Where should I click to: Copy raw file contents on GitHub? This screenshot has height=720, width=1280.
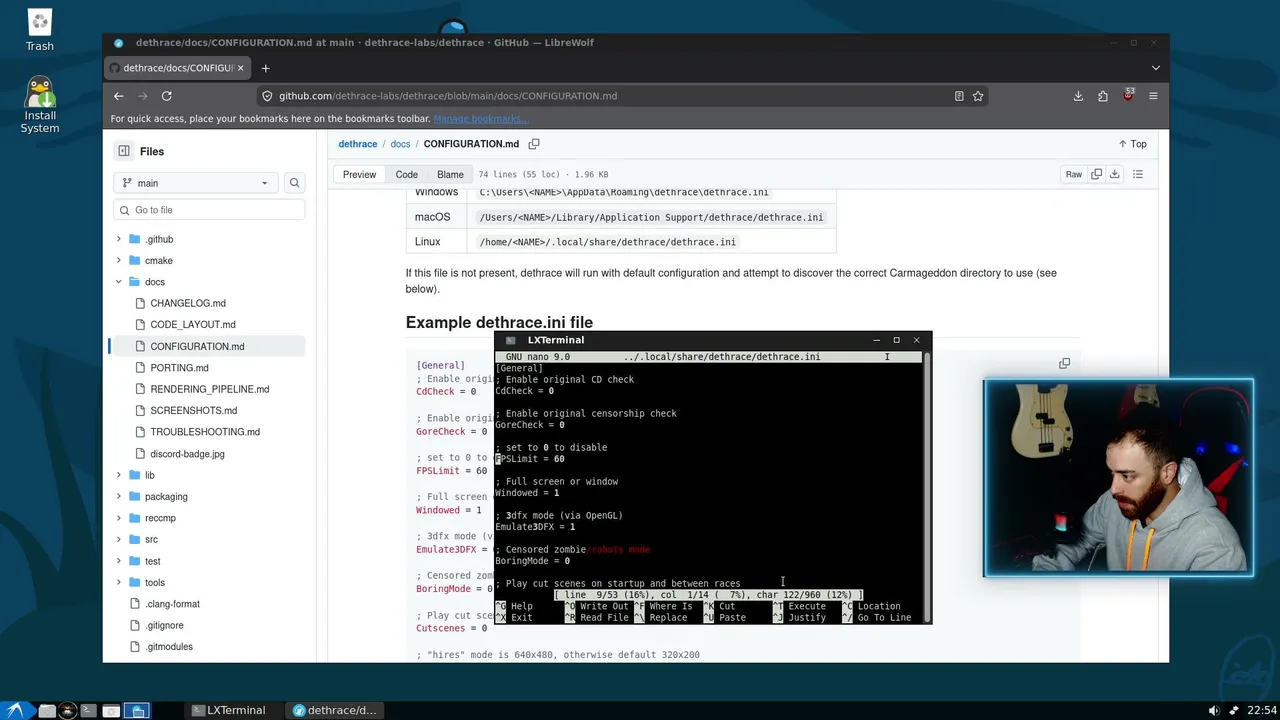click(1097, 174)
